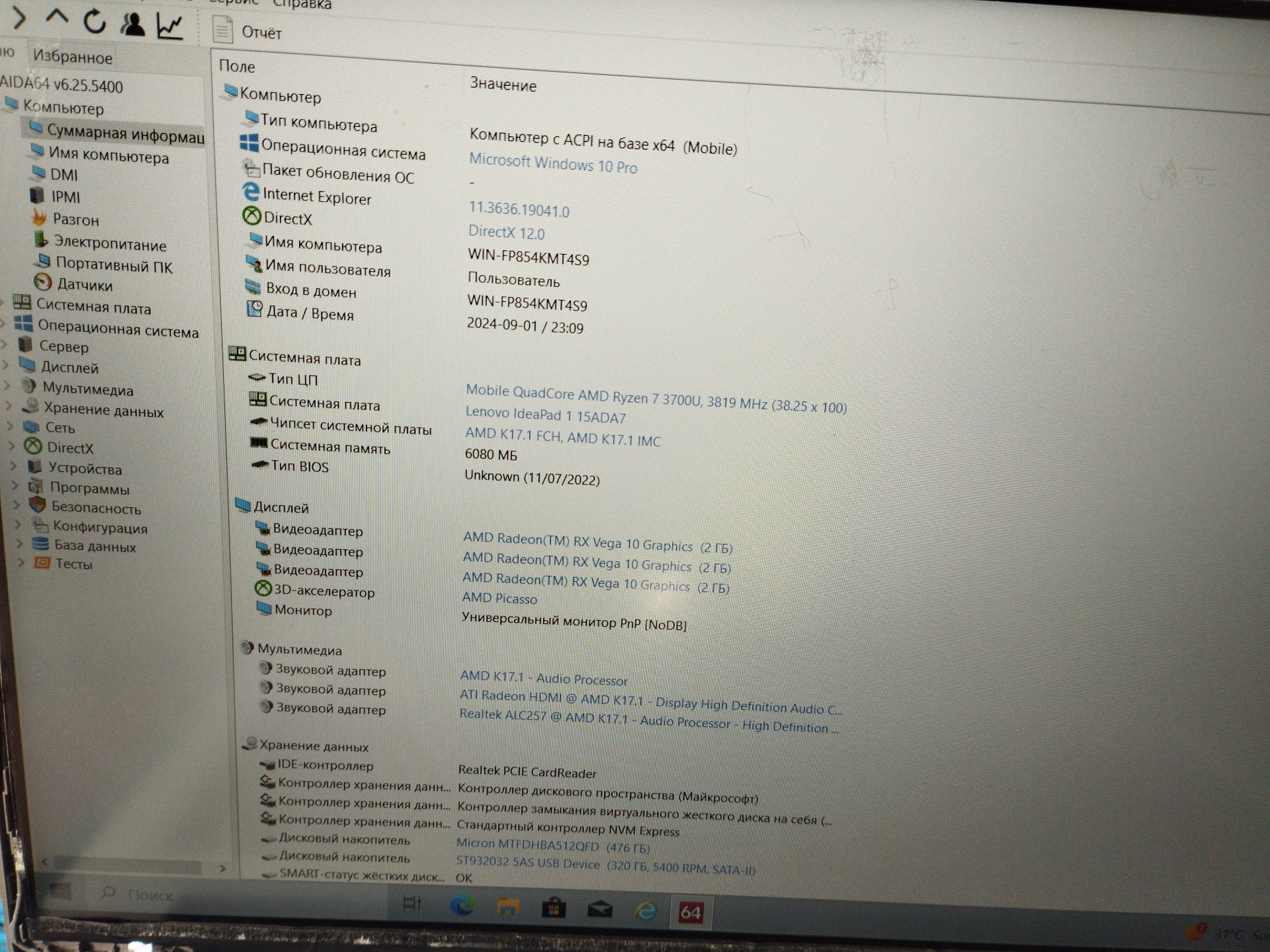Image resolution: width=1270 pixels, height=952 pixels.
Task: Click the Конфигурация tree icon
Action: pyautogui.click(x=40, y=525)
